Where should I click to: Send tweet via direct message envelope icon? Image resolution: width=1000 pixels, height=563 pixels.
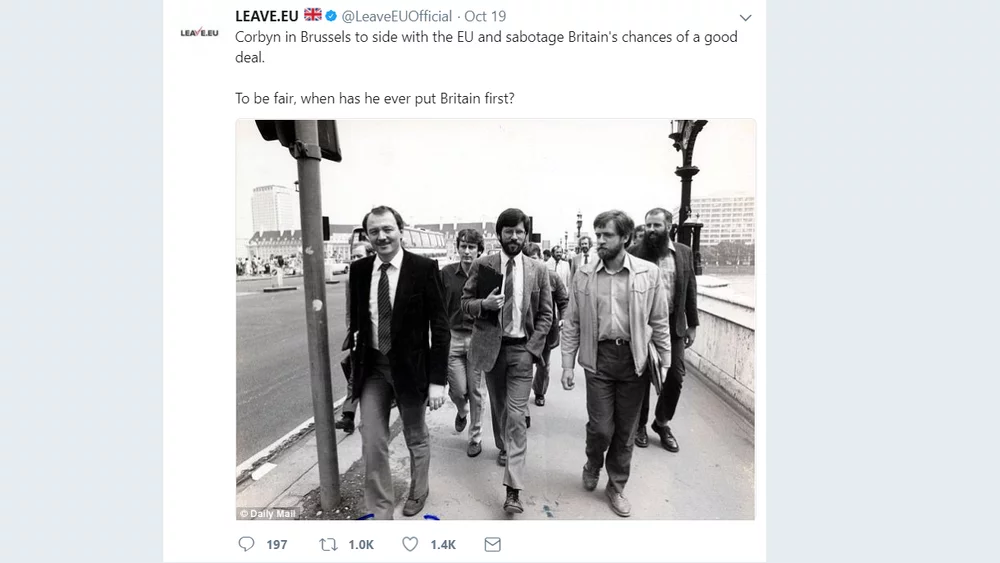[492, 544]
